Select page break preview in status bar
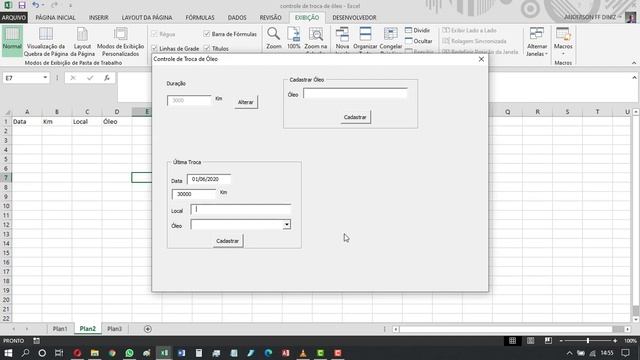This screenshot has height=360, width=640. point(548,340)
